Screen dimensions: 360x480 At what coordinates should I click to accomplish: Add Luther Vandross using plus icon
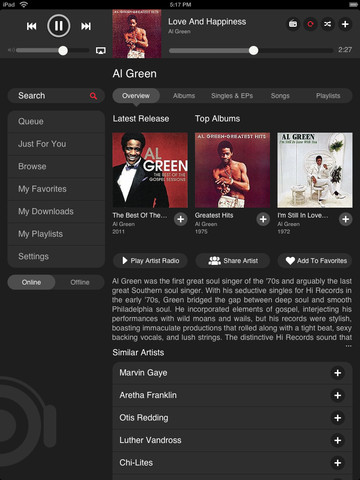[x=338, y=440]
